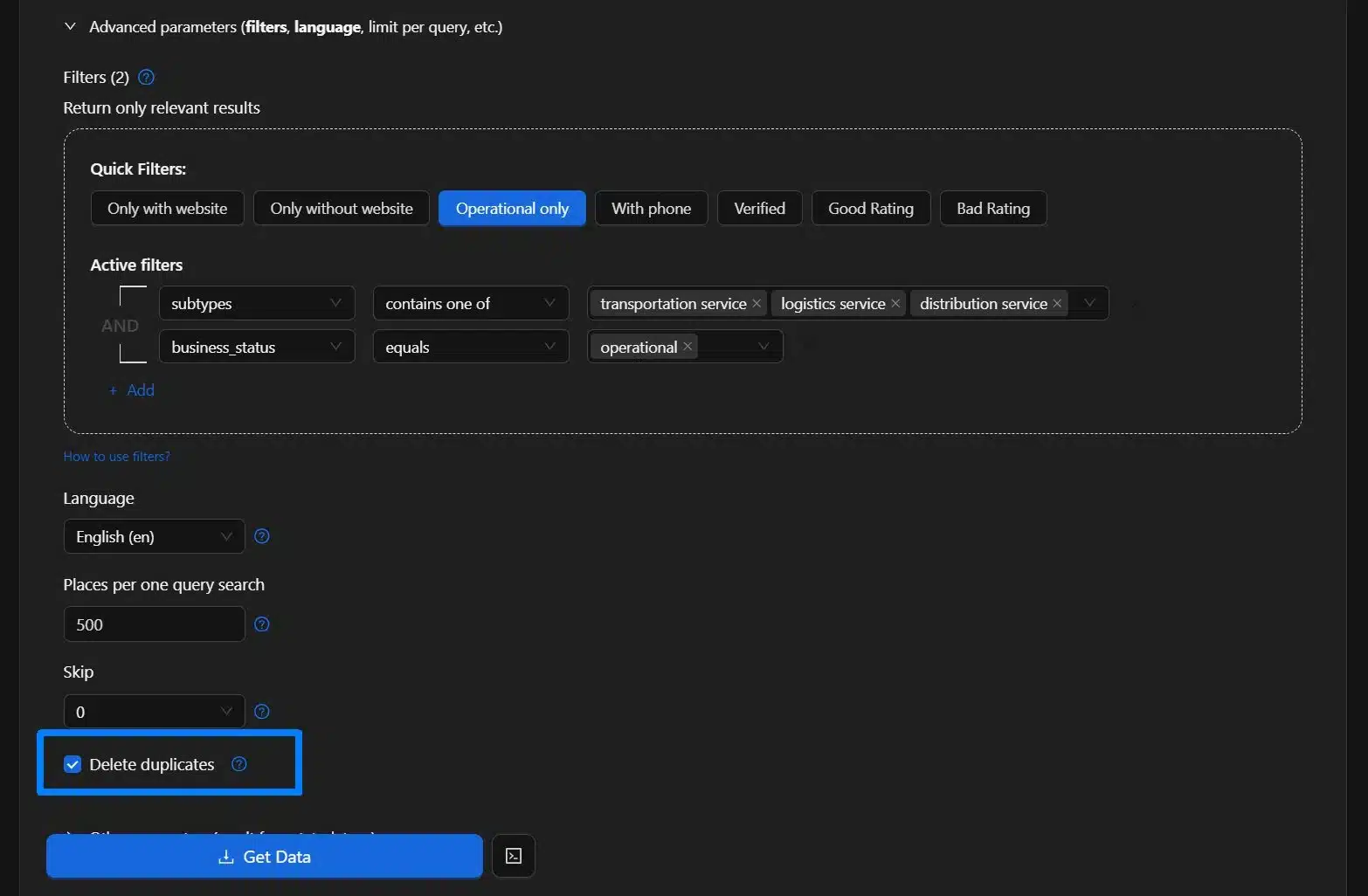This screenshot has width=1368, height=896.
Task: Click help icon beside Places per query field
Action: point(261,624)
